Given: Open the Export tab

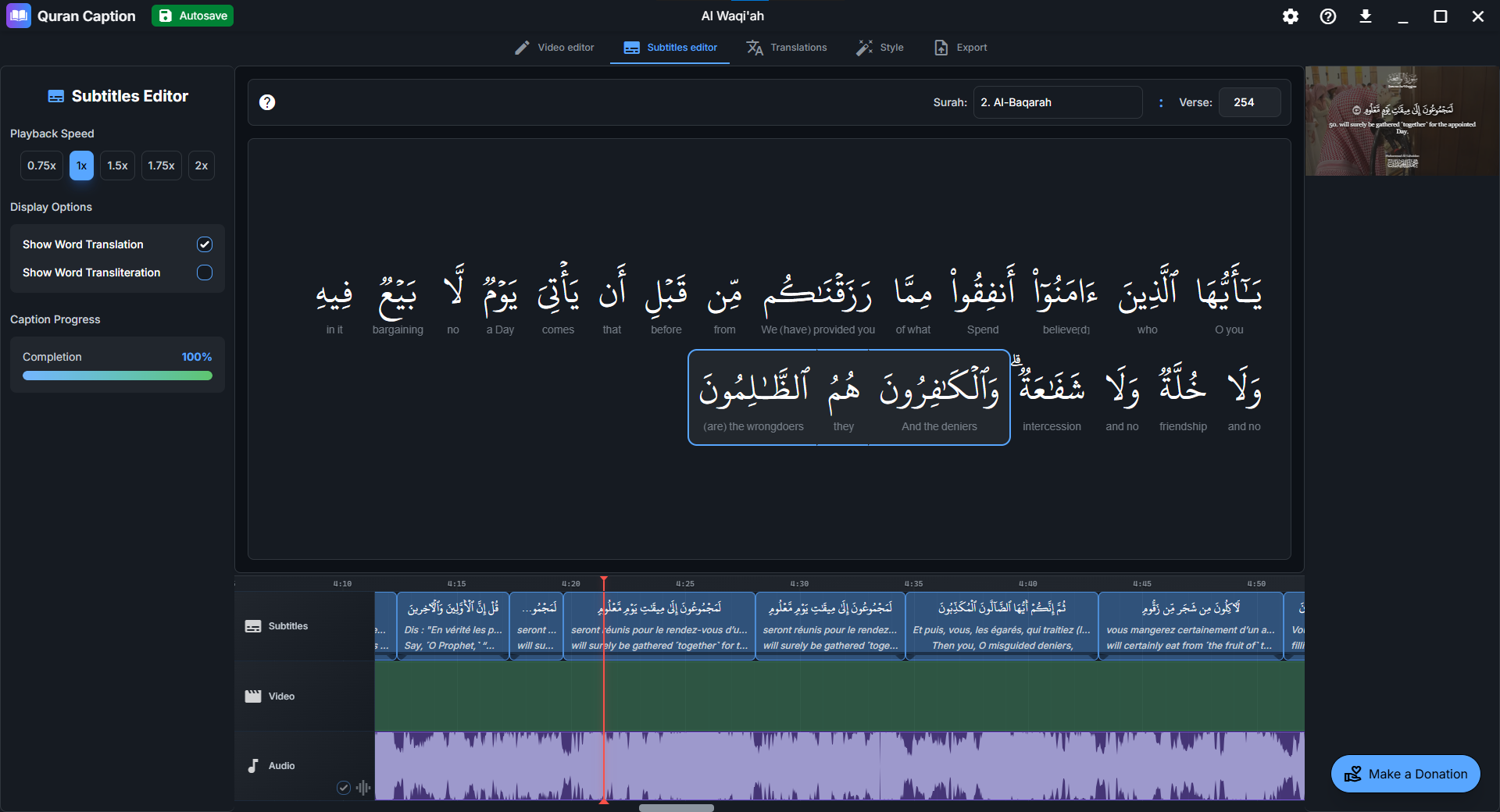Looking at the screenshot, I should [x=959, y=48].
